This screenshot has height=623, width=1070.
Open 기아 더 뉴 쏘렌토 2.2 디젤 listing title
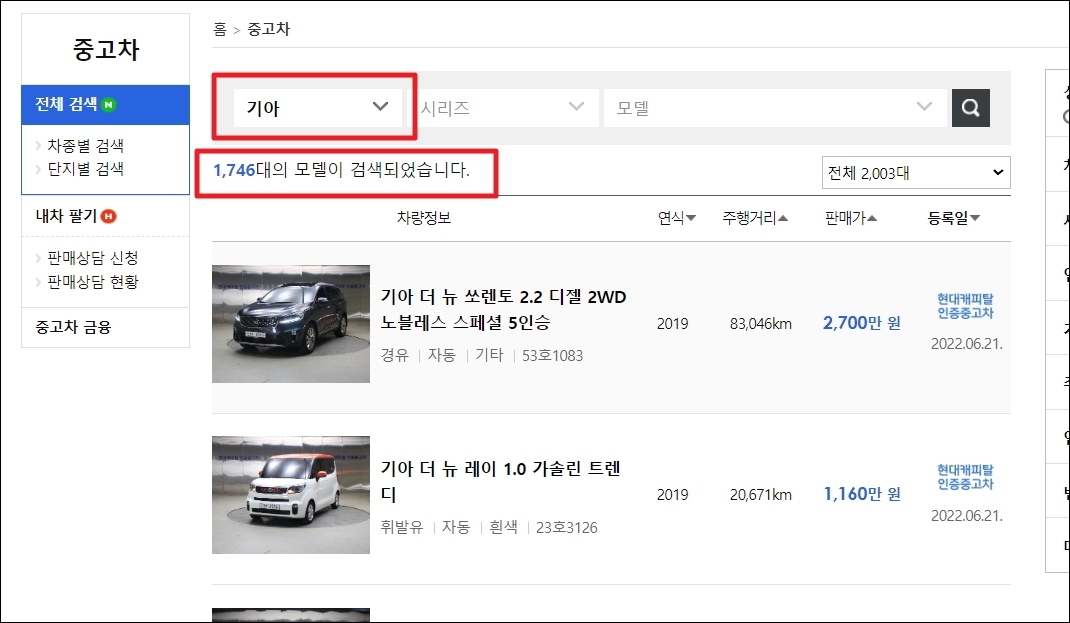click(504, 309)
